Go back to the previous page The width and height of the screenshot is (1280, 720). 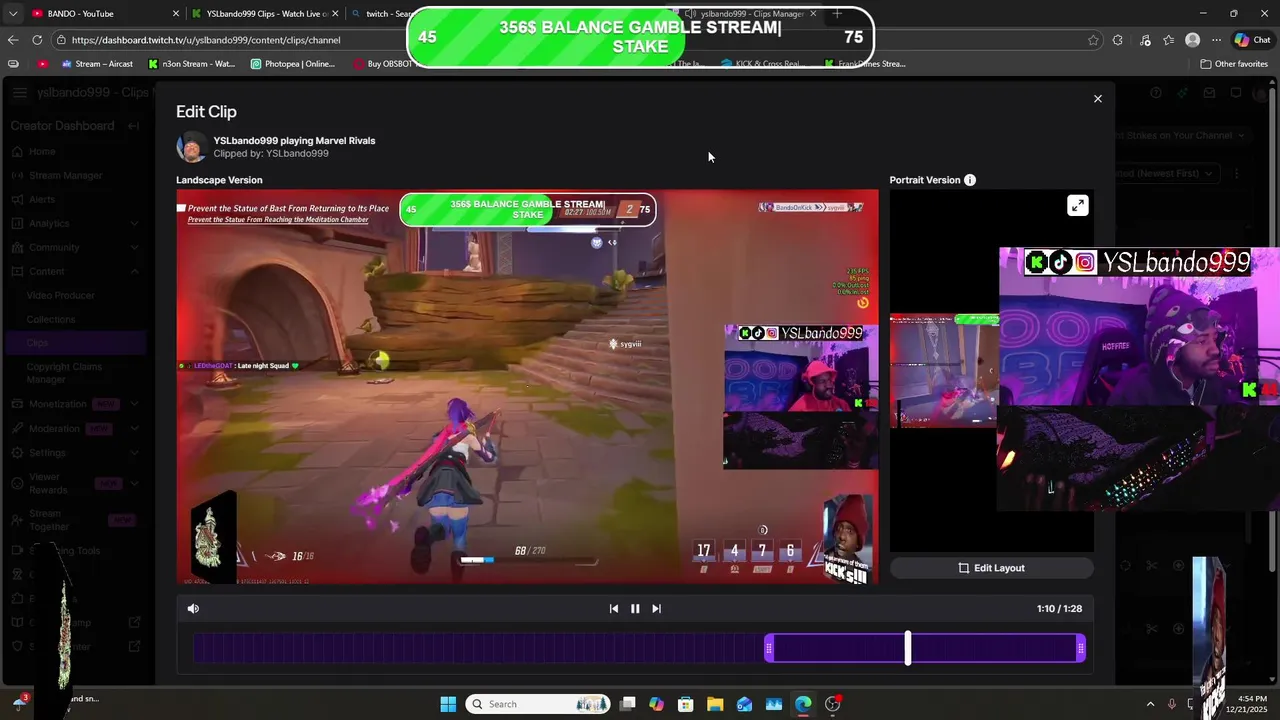[13, 40]
